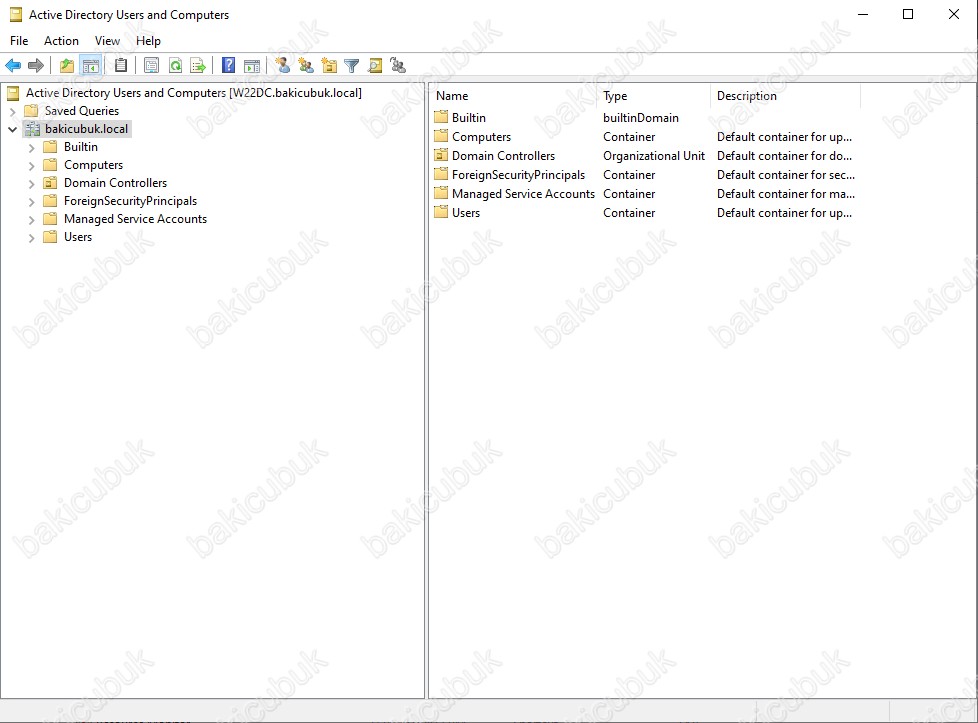
Task: Click the Export List toolbar icon
Action: [x=198, y=66]
